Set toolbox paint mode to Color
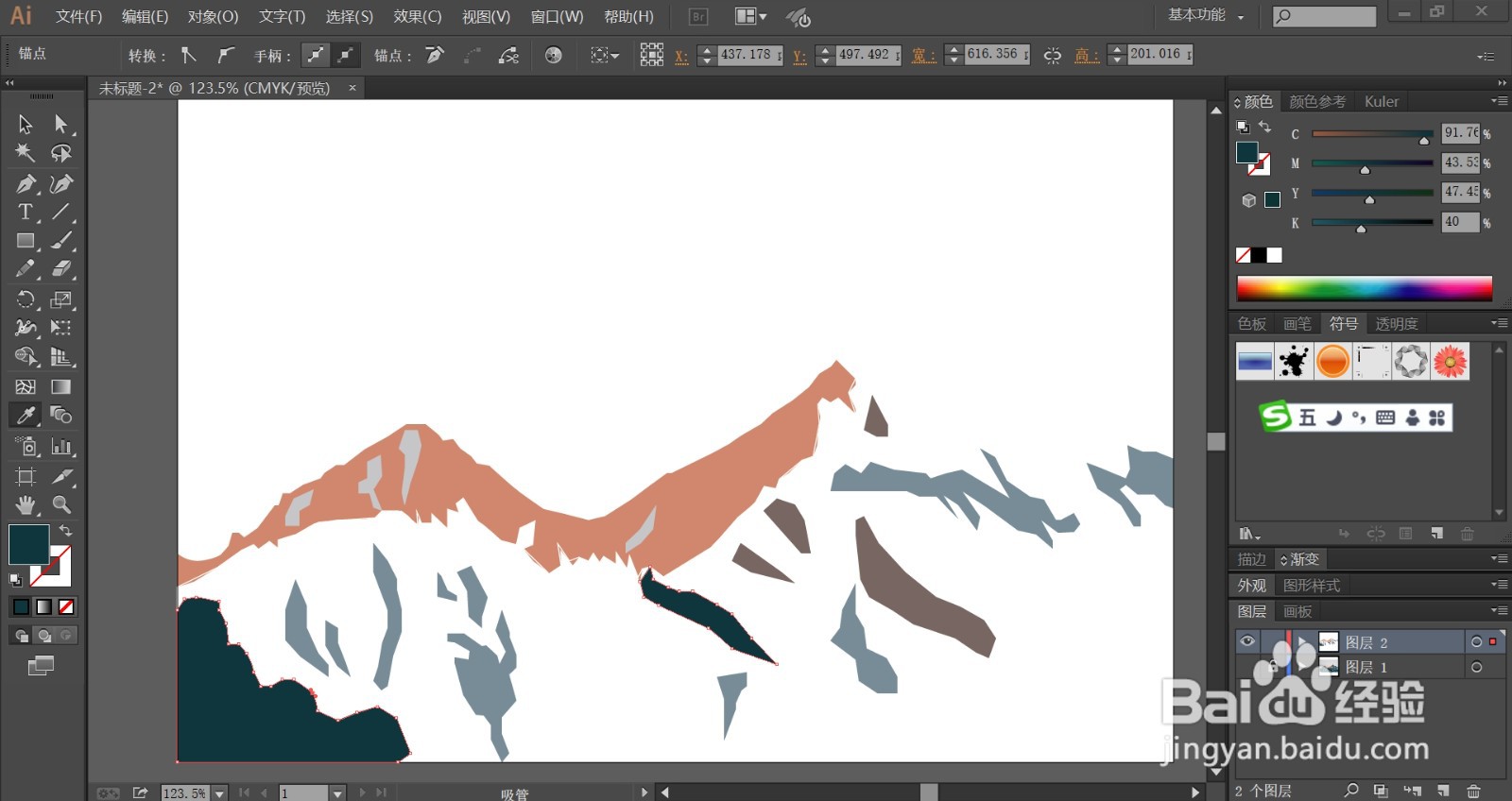This screenshot has height=801, width=1512. 21,606
